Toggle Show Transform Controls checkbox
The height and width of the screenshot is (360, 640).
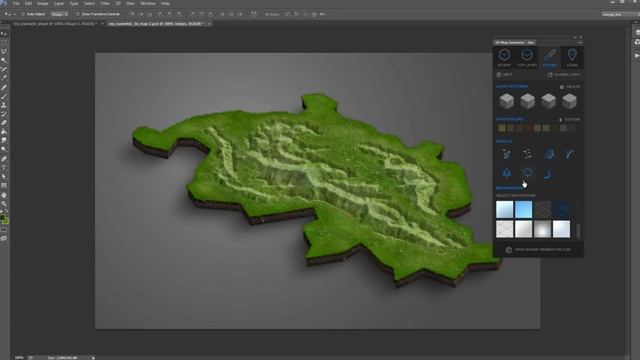coord(78,14)
